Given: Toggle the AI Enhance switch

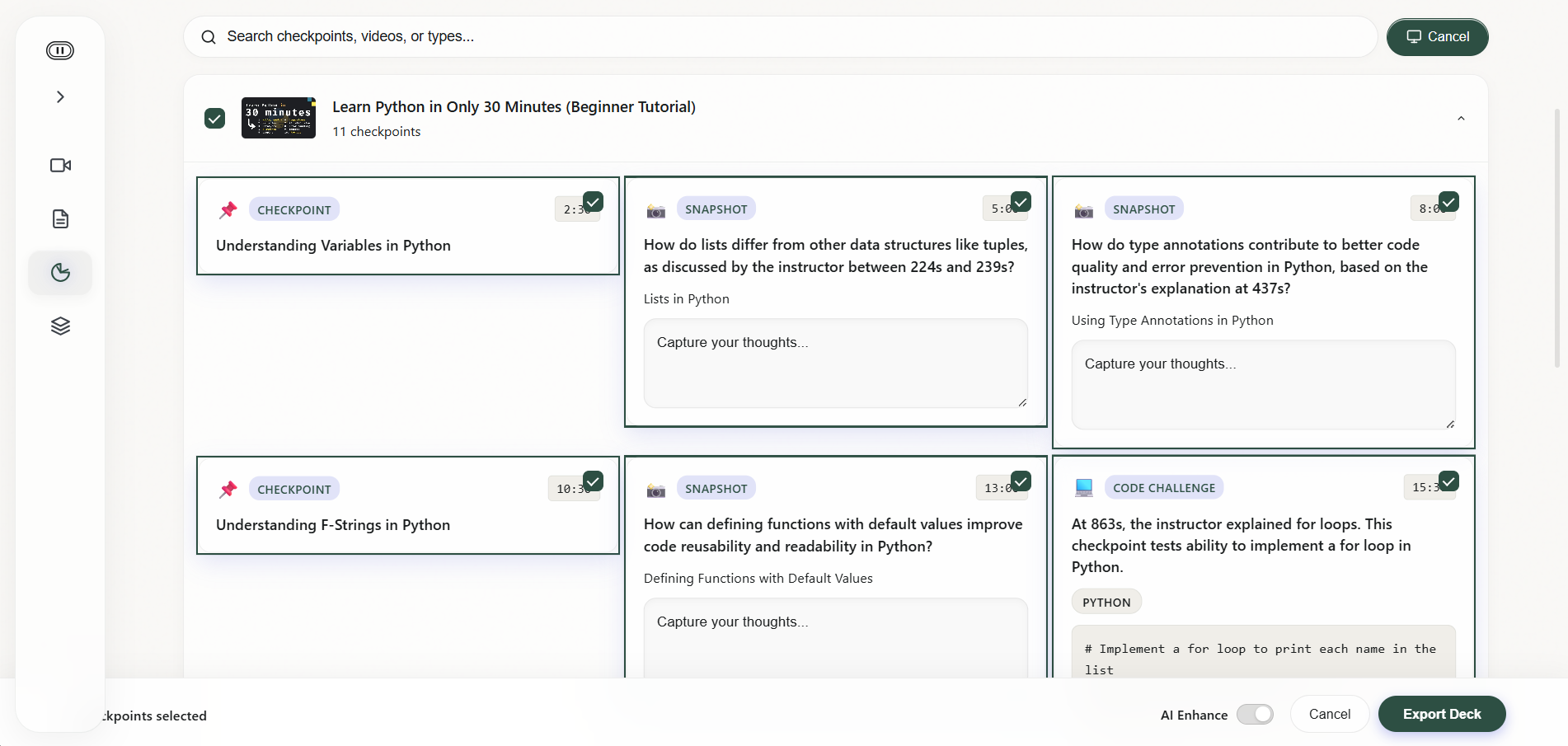Looking at the screenshot, I should [1254, 715].
